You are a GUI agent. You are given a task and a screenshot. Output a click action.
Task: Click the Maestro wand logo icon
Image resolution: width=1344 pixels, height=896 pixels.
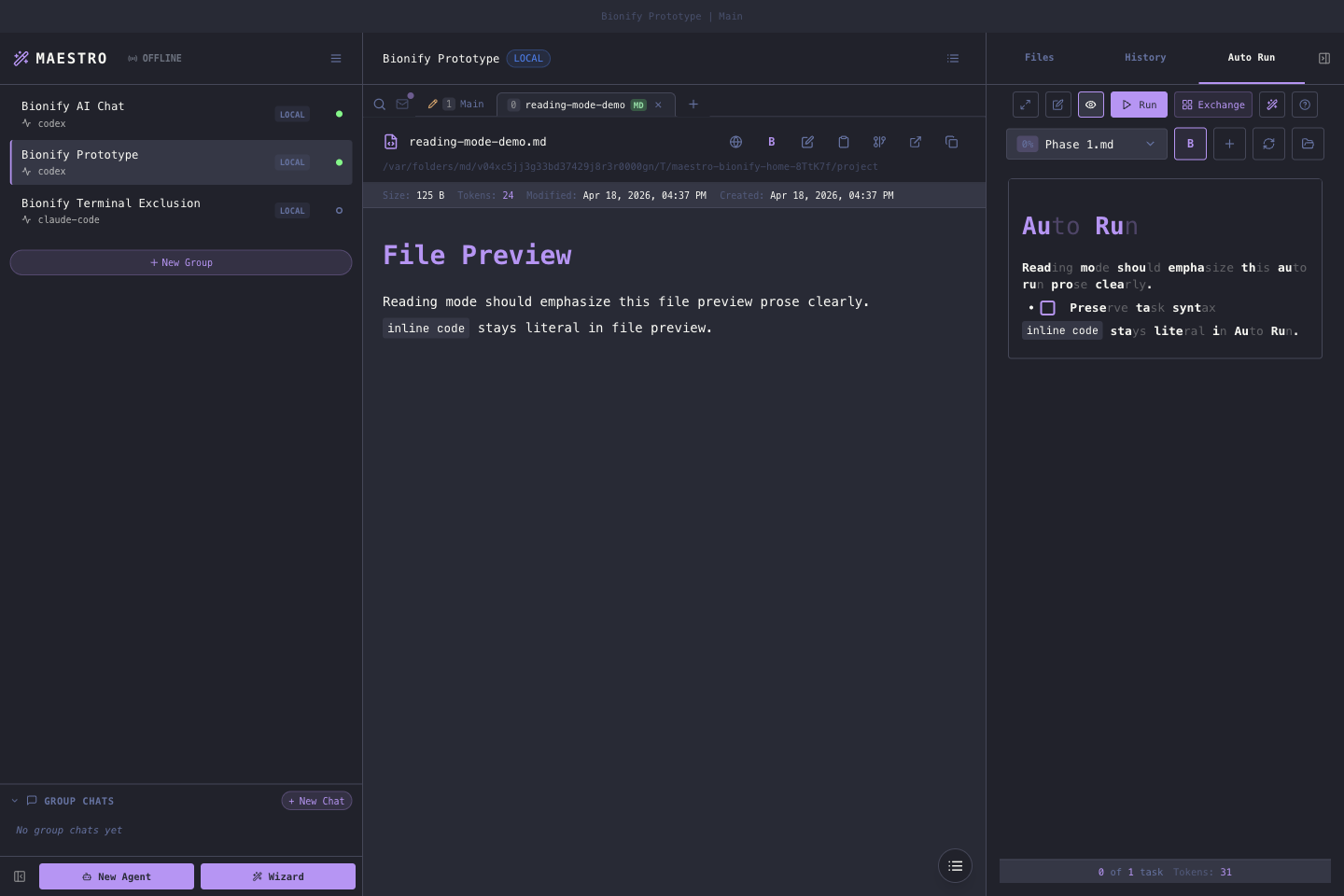tap(21, 58)
